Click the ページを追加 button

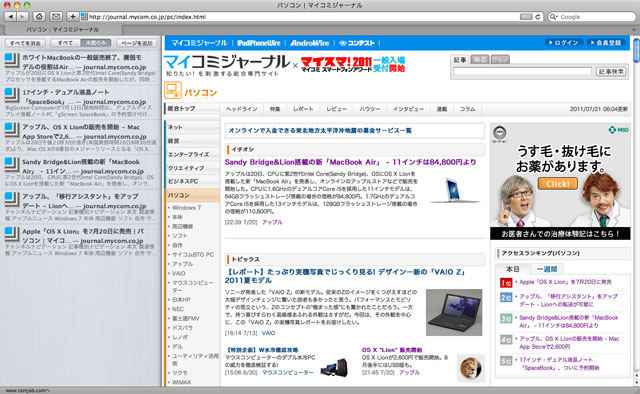137,43
